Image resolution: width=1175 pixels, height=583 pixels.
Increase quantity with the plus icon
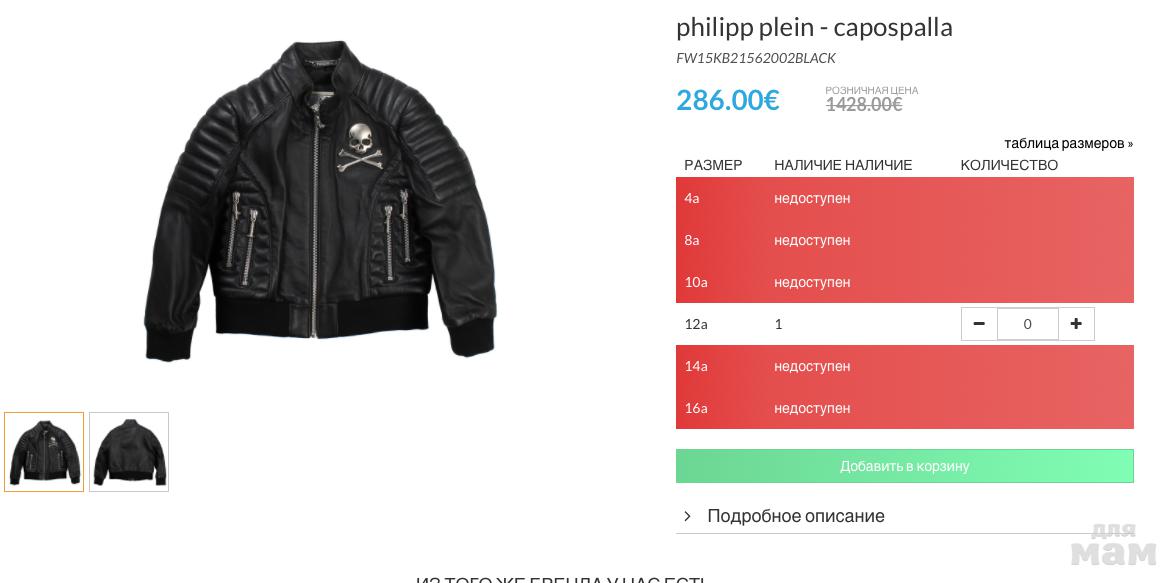point(1076,324)
